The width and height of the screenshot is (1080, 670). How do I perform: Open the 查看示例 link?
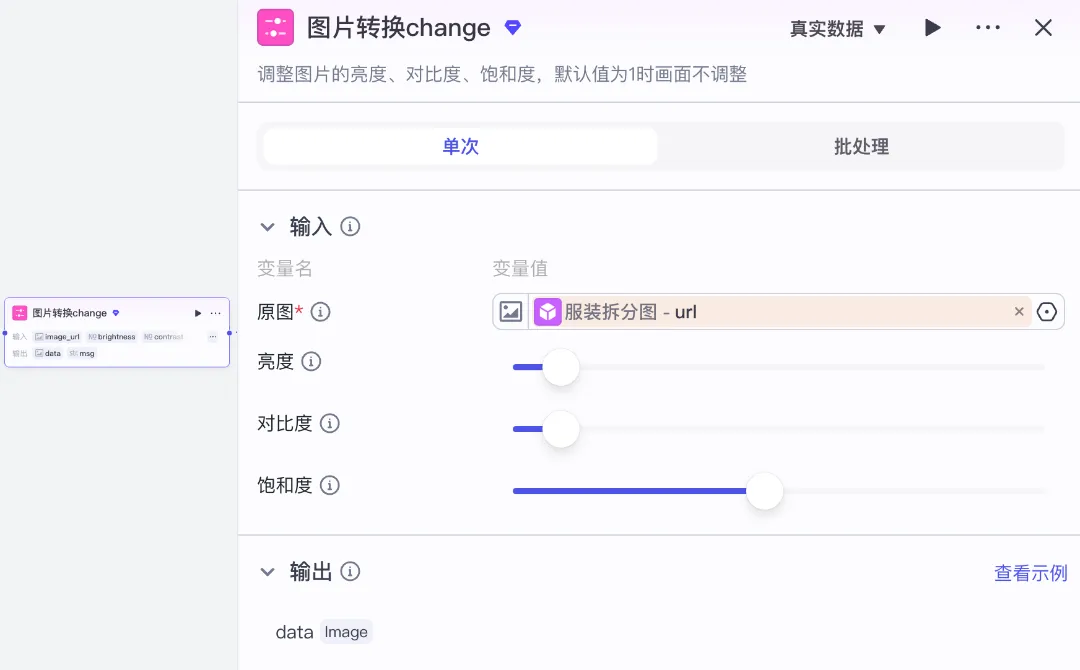[x=1030, y=573]
